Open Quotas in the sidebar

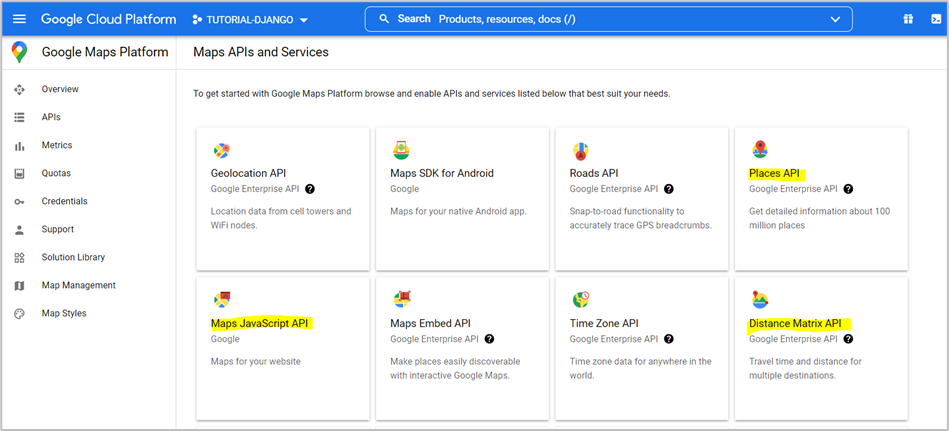point(56,173)
